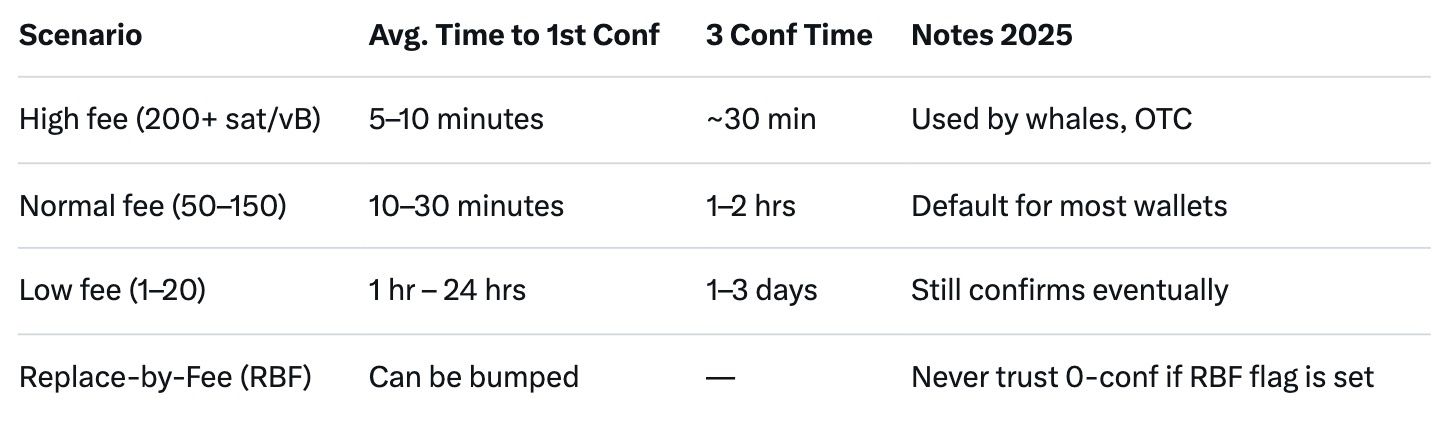This screenshot has height=432, width=1436.
Task: Click the Avg. Time to 1st Conf header
Action: click(x=514, y=35)
